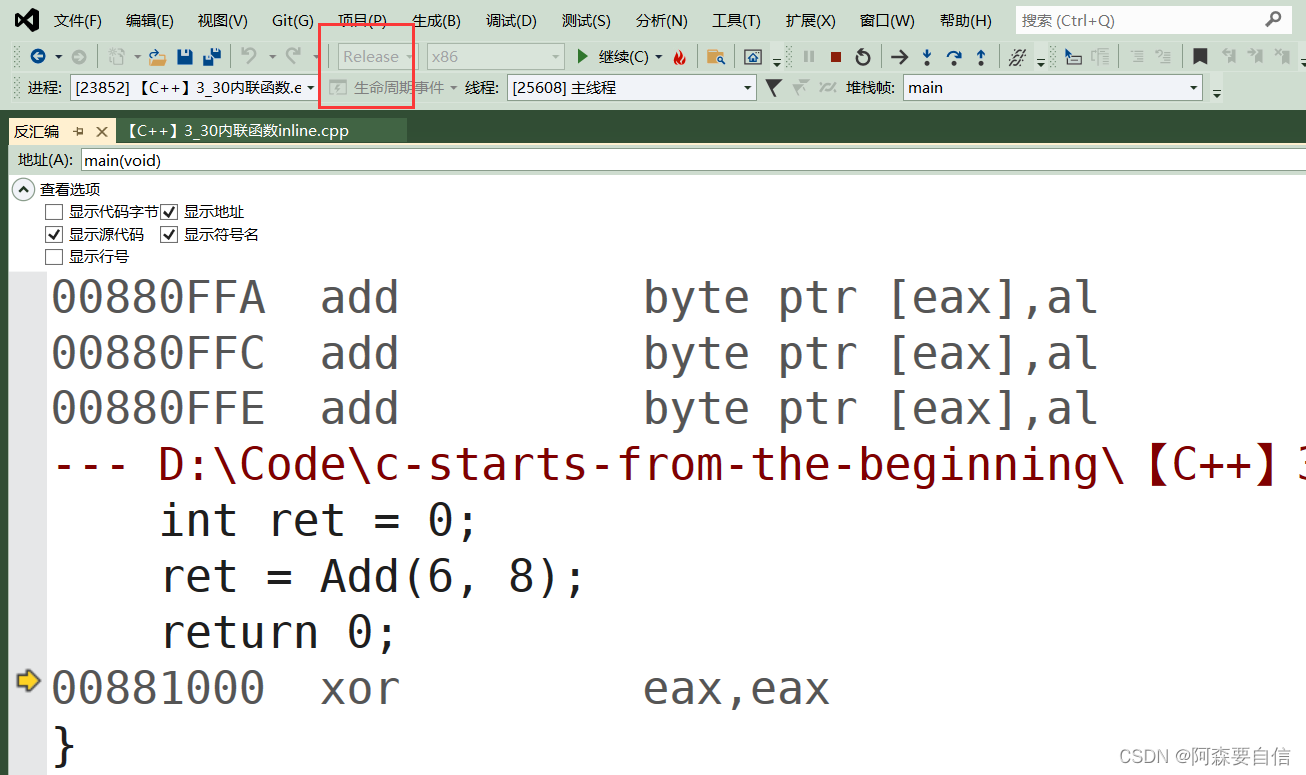
Task: Uncheck the 显示地址 checkbox
Action: (169, 212)
